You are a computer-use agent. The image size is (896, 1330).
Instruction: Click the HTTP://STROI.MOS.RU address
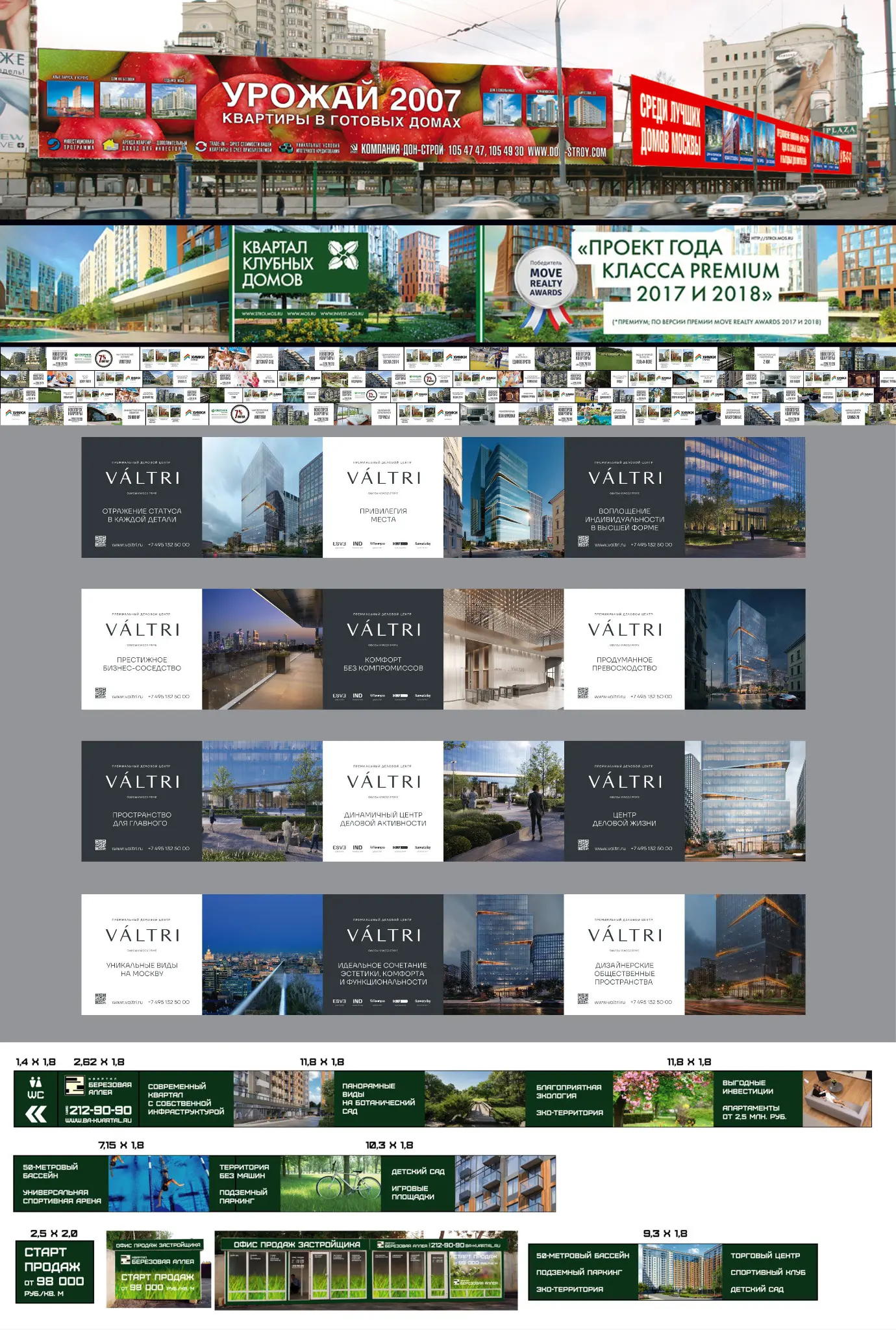773,238
